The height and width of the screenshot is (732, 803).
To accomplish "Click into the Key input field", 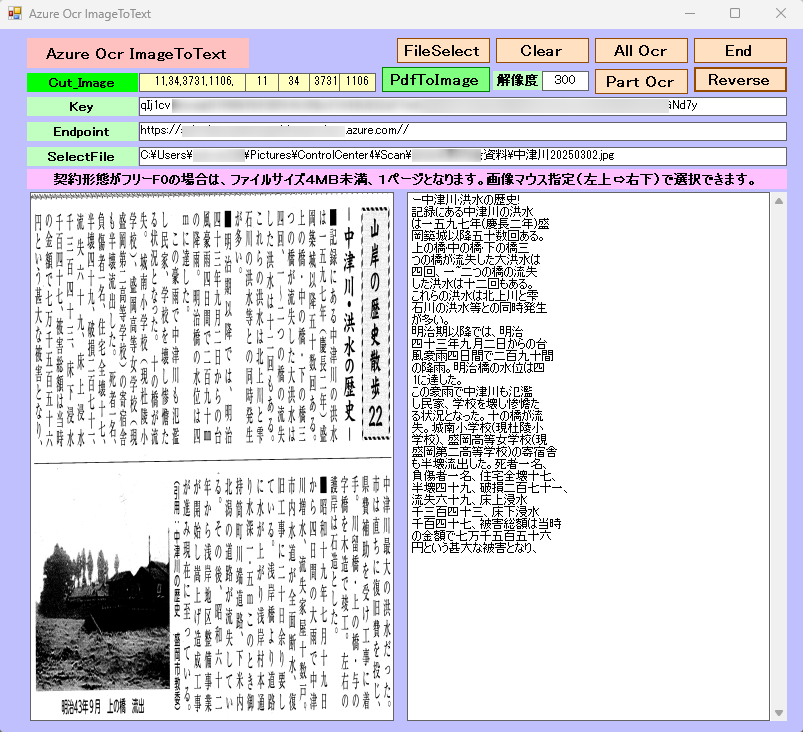I will pos(462,106).
